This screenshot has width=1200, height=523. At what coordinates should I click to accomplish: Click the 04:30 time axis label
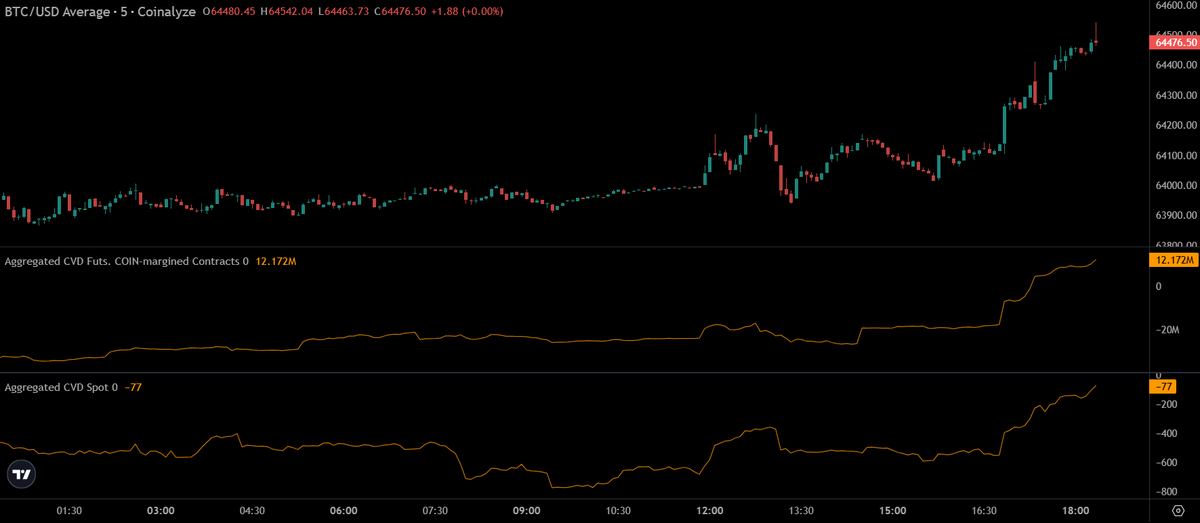click(252, 510)
